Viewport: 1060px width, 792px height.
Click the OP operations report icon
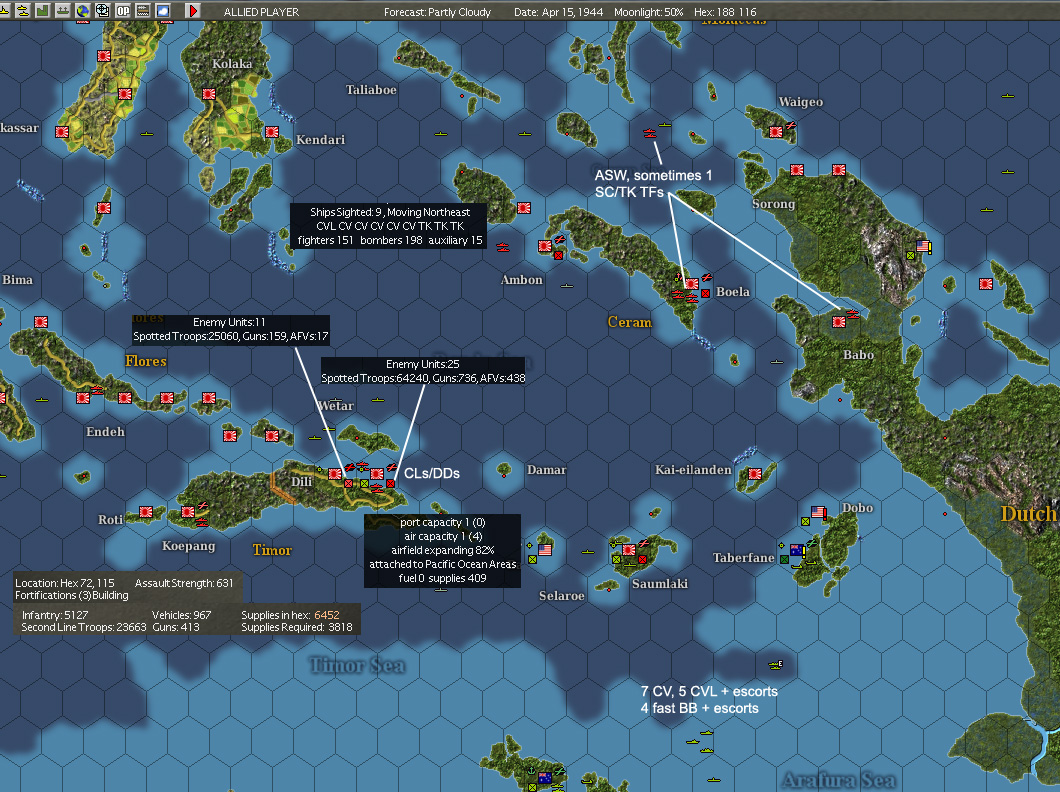pos(122,11)
